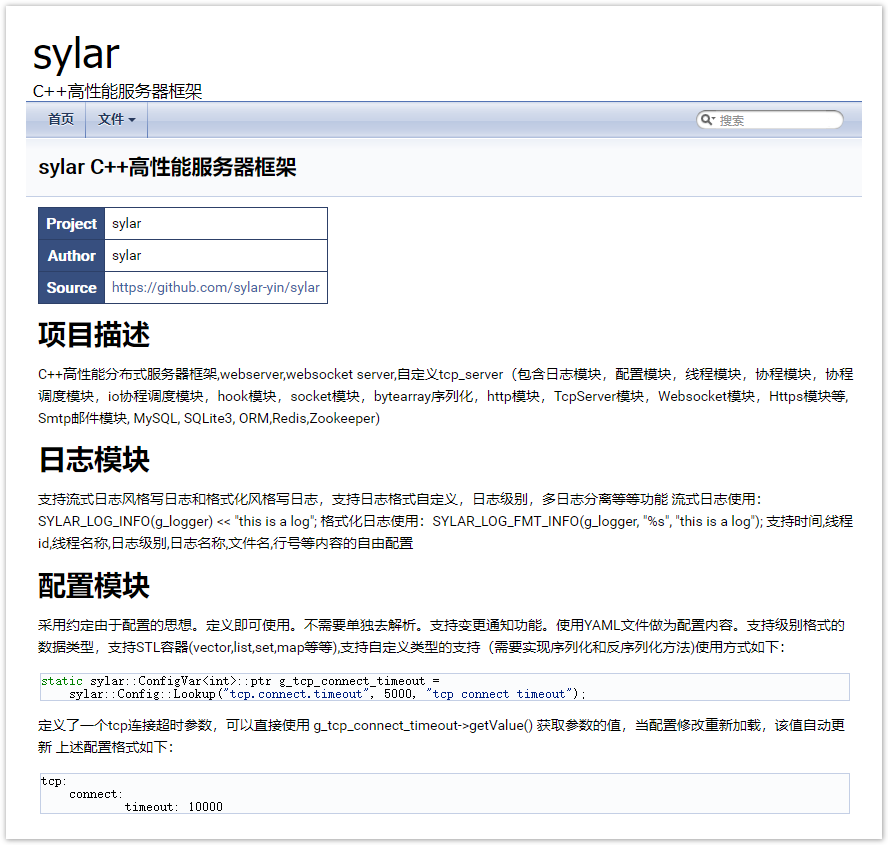The height and width of the screenshot is (845, 888).
Task: Click the tcp connect timeout YAML block
Action: pyautogui.click(x=444, y=793)
